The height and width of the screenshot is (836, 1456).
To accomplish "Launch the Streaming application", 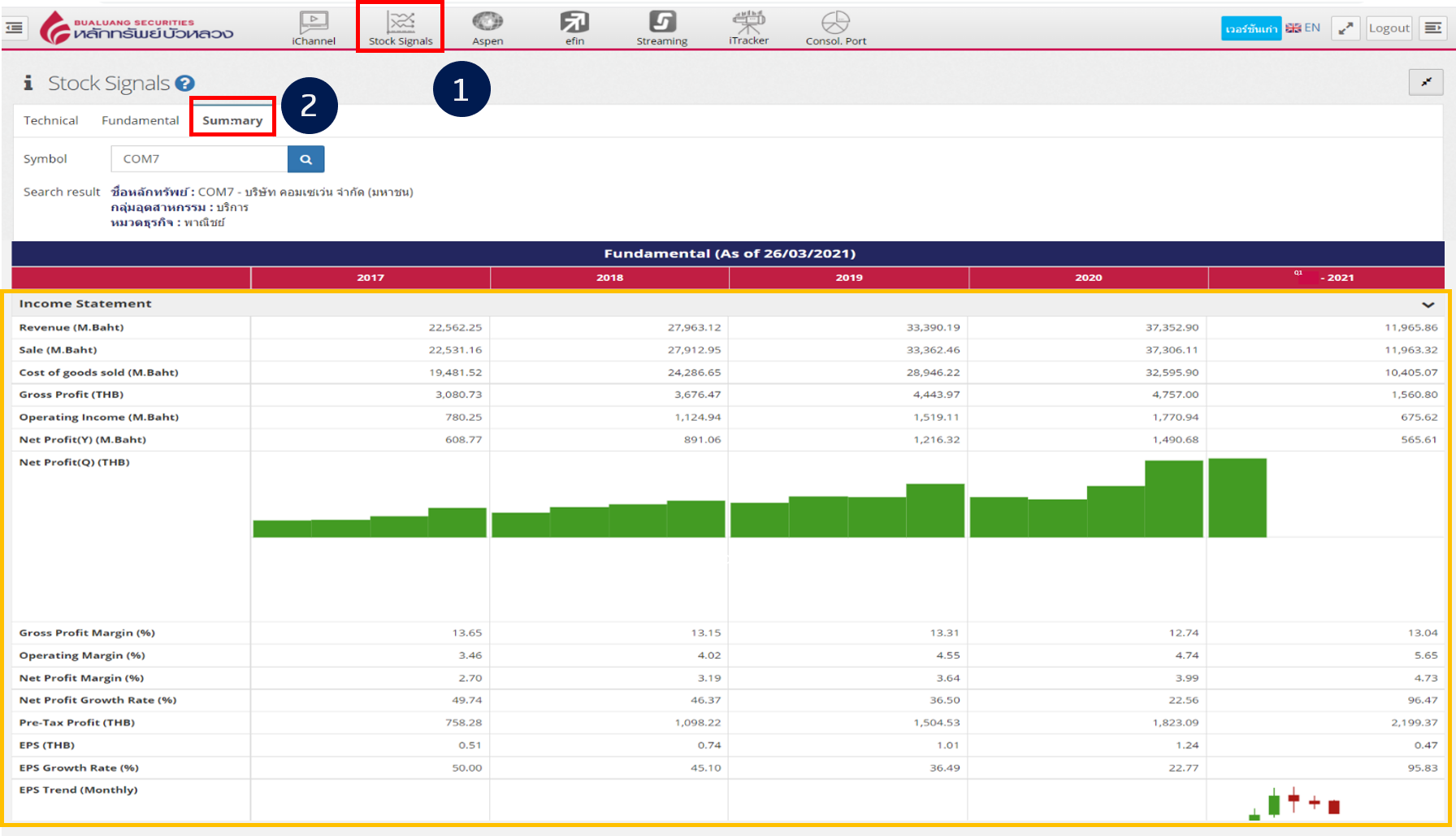I will point(661,28).
